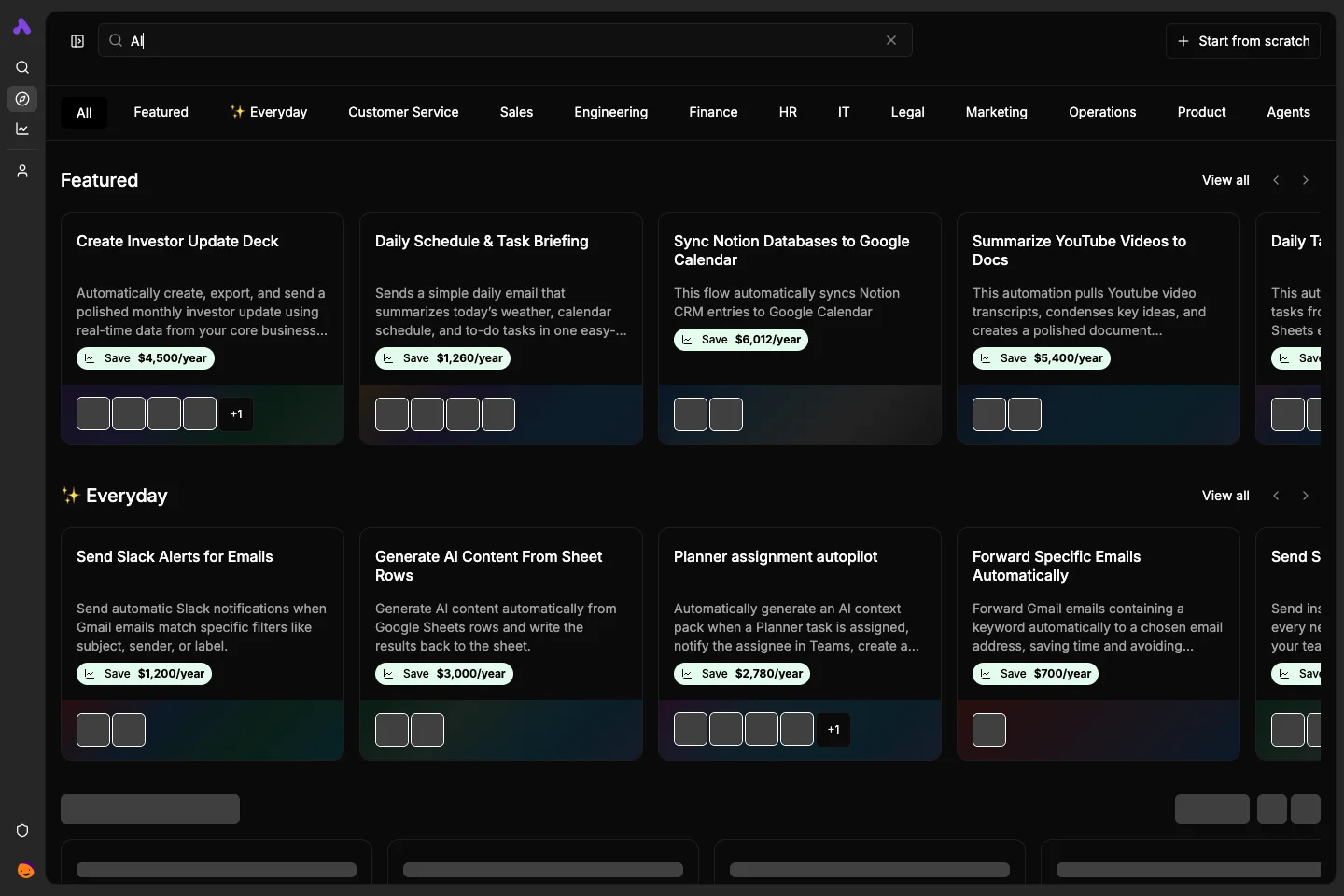Screen dimensions: 1344x896
Task: Click Start from scratch button
Action: pos(1243,41)
